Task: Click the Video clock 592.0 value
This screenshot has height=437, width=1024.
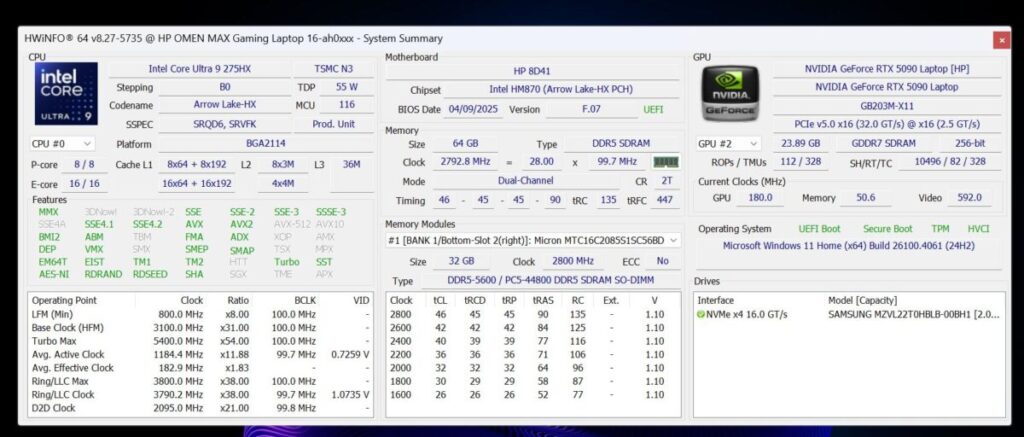Action: coord(968,197)
